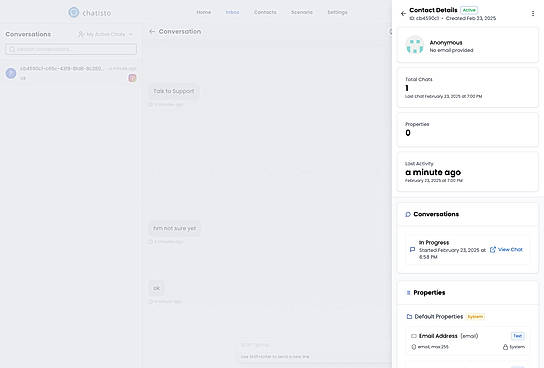Viewport: 544px width, 368px height.
Task: Focus the search conversations field
Action: [71, 49]
